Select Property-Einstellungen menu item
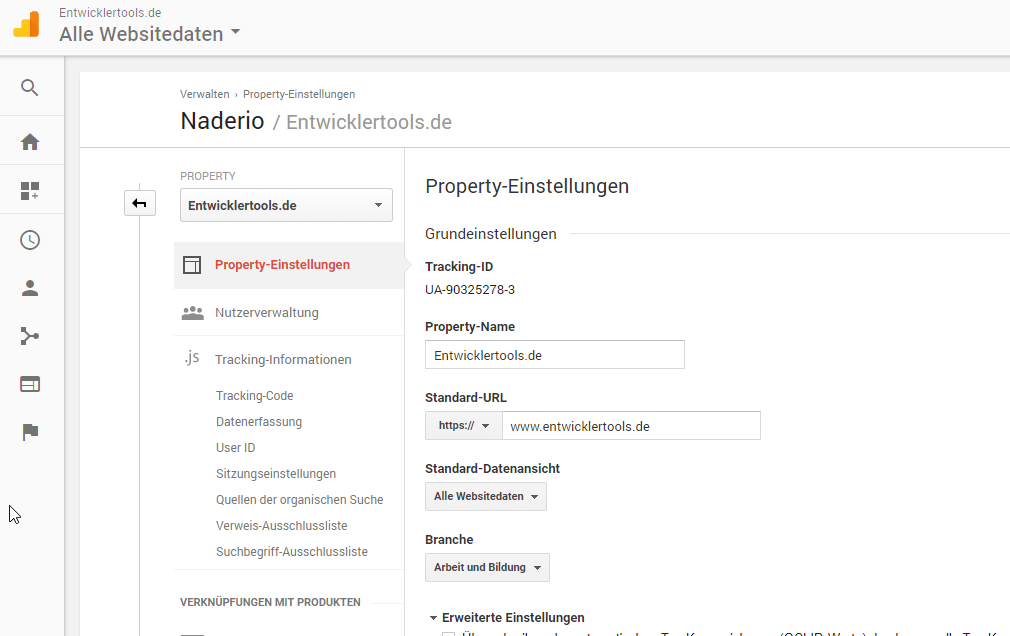Image resolution: width=1010 pixels, height=636 pixels. click(x=289, y=265)
